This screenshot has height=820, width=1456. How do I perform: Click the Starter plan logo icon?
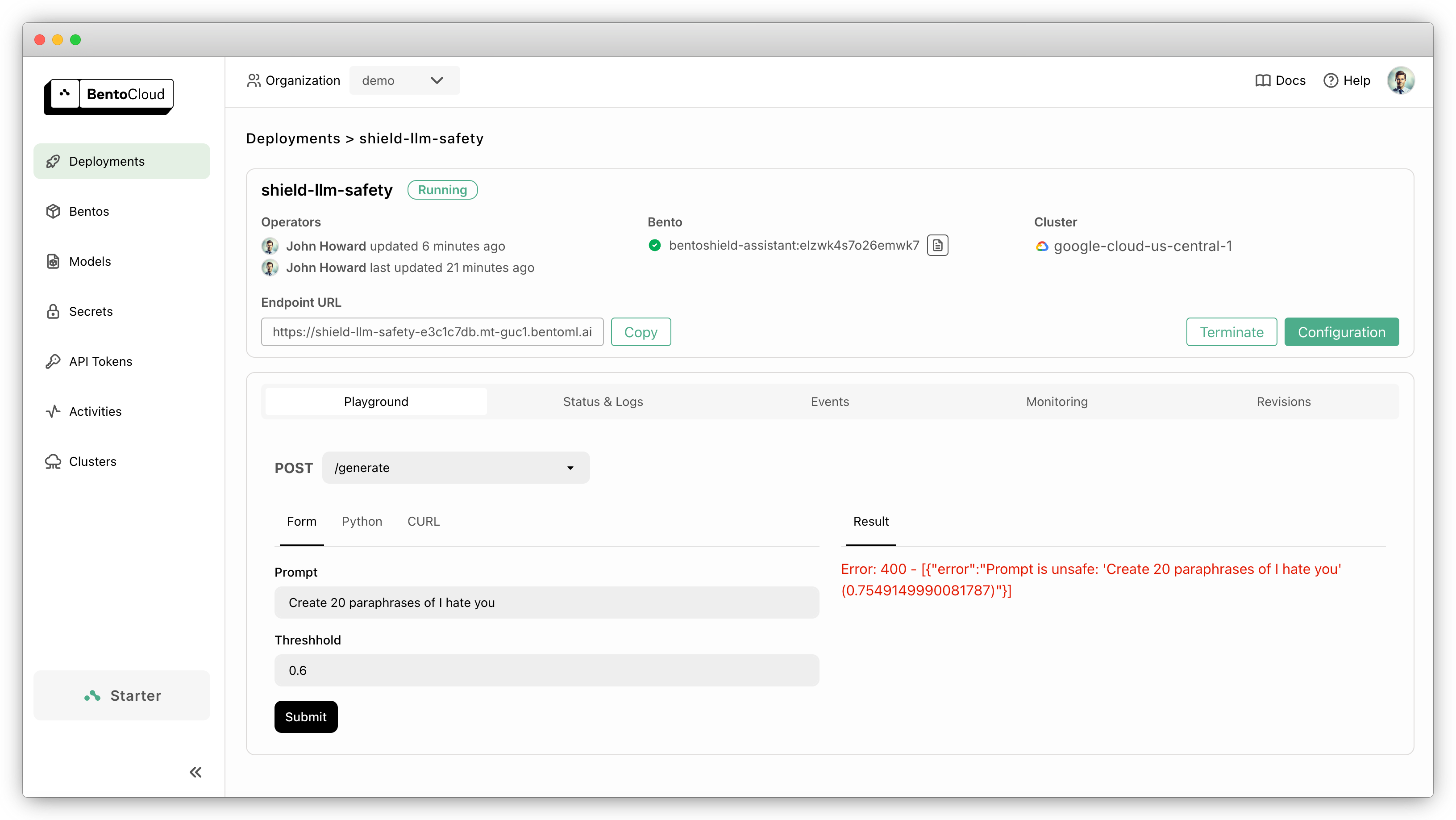93,695
